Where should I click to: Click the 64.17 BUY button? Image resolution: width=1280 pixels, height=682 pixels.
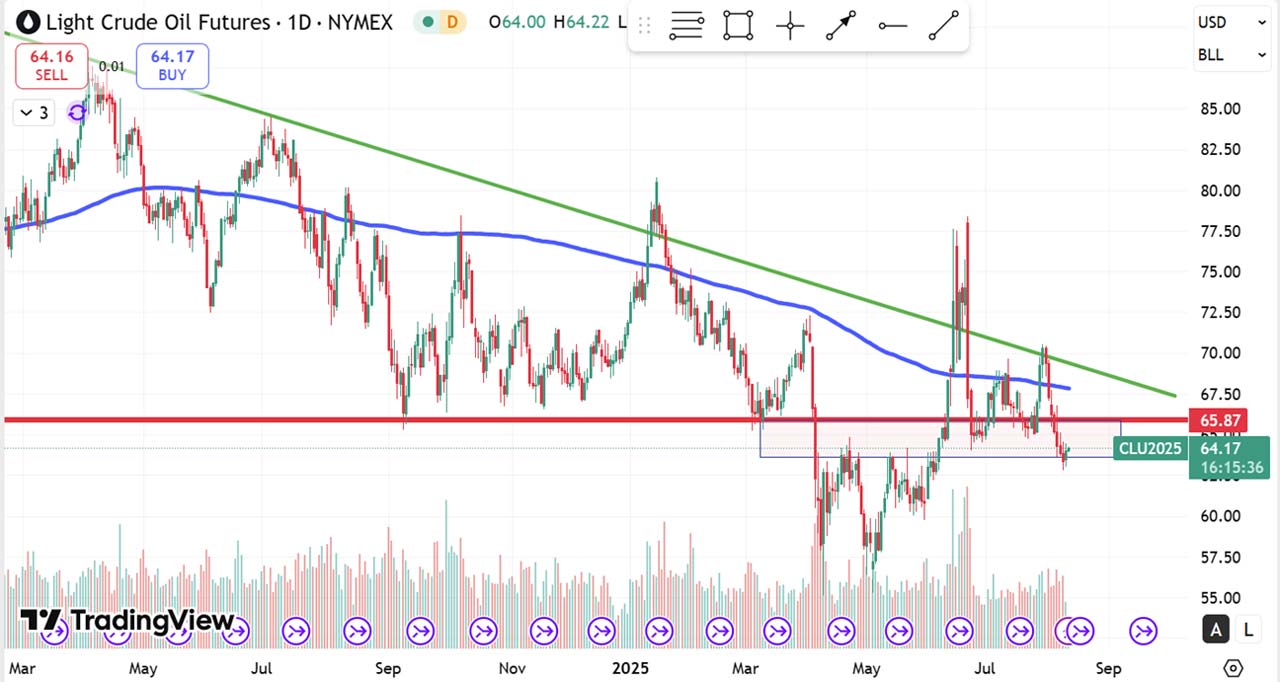point(172,66)
